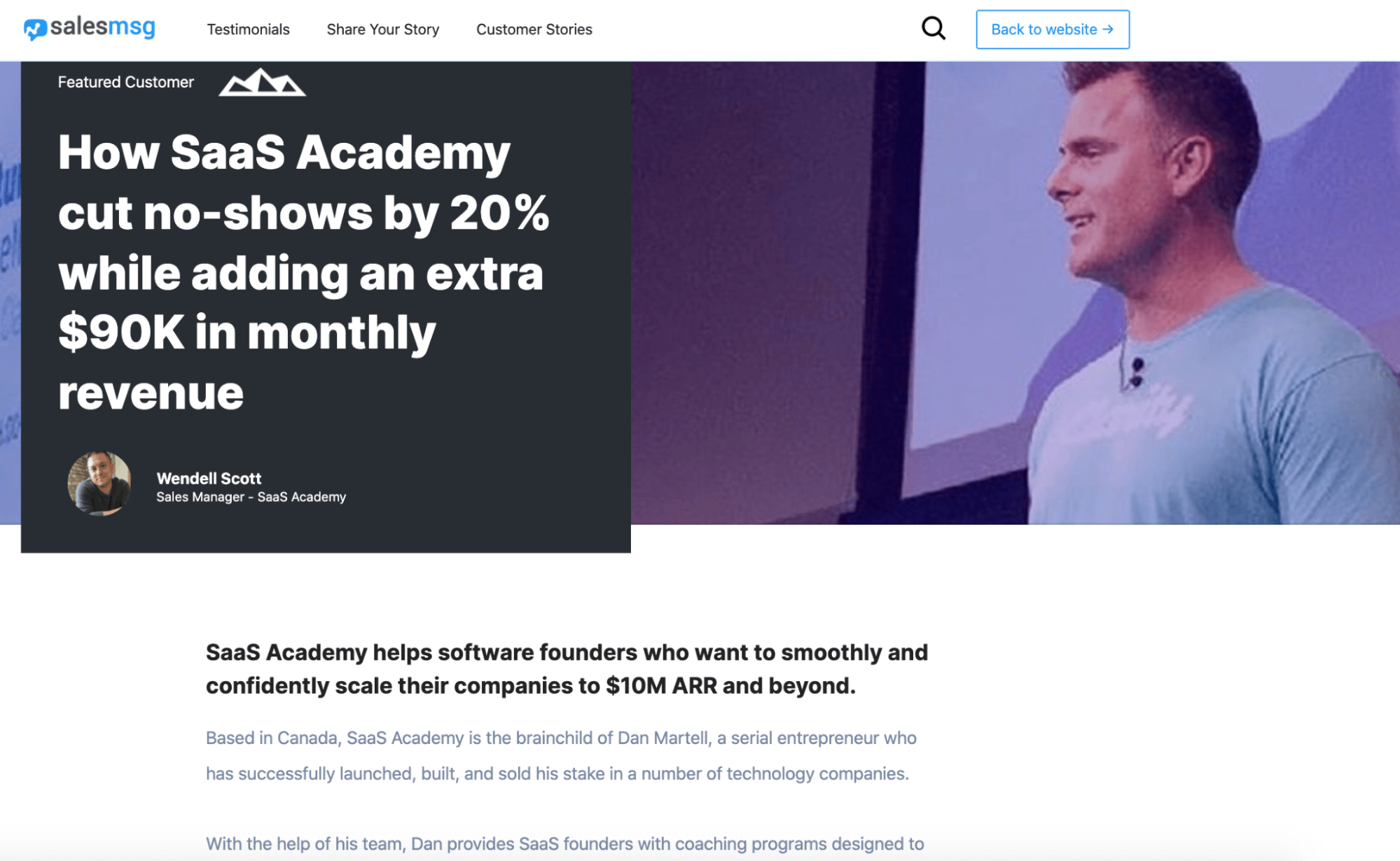Click the arrow inside Back to website
1400x861 pixels.
point(1107,29)
